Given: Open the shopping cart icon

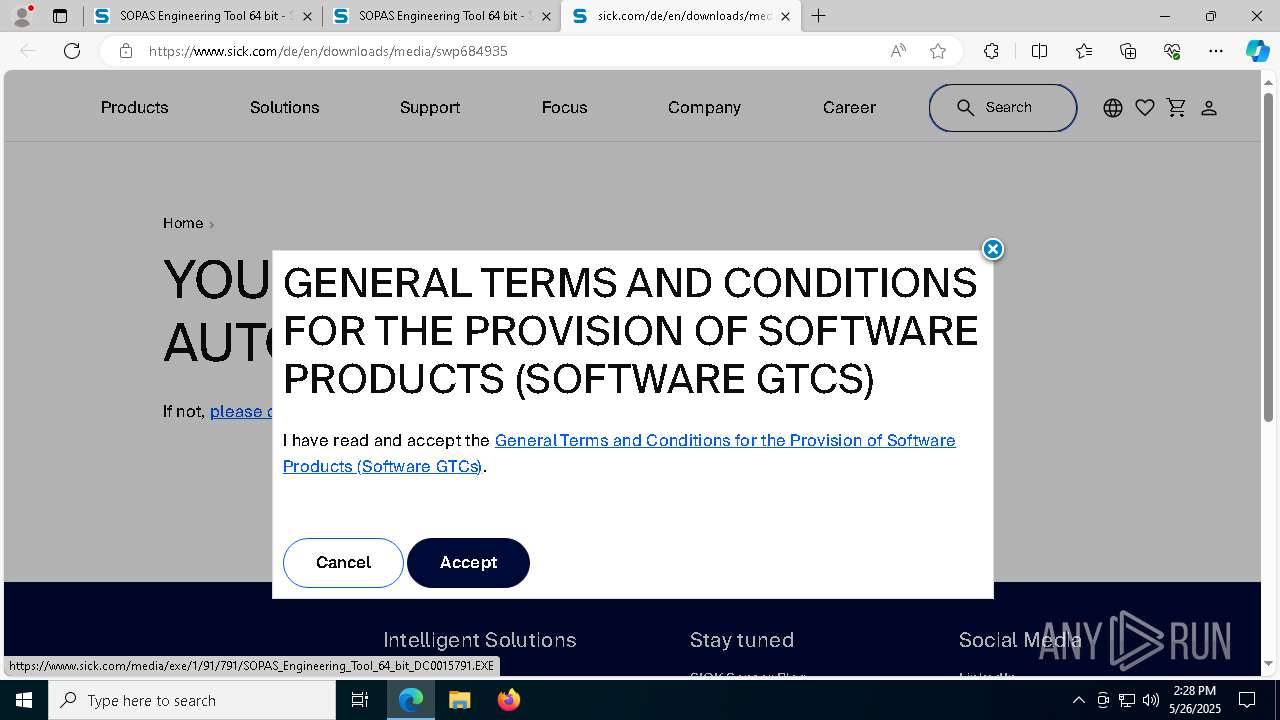Looking at the screenshot, I should pos(1177,108).
